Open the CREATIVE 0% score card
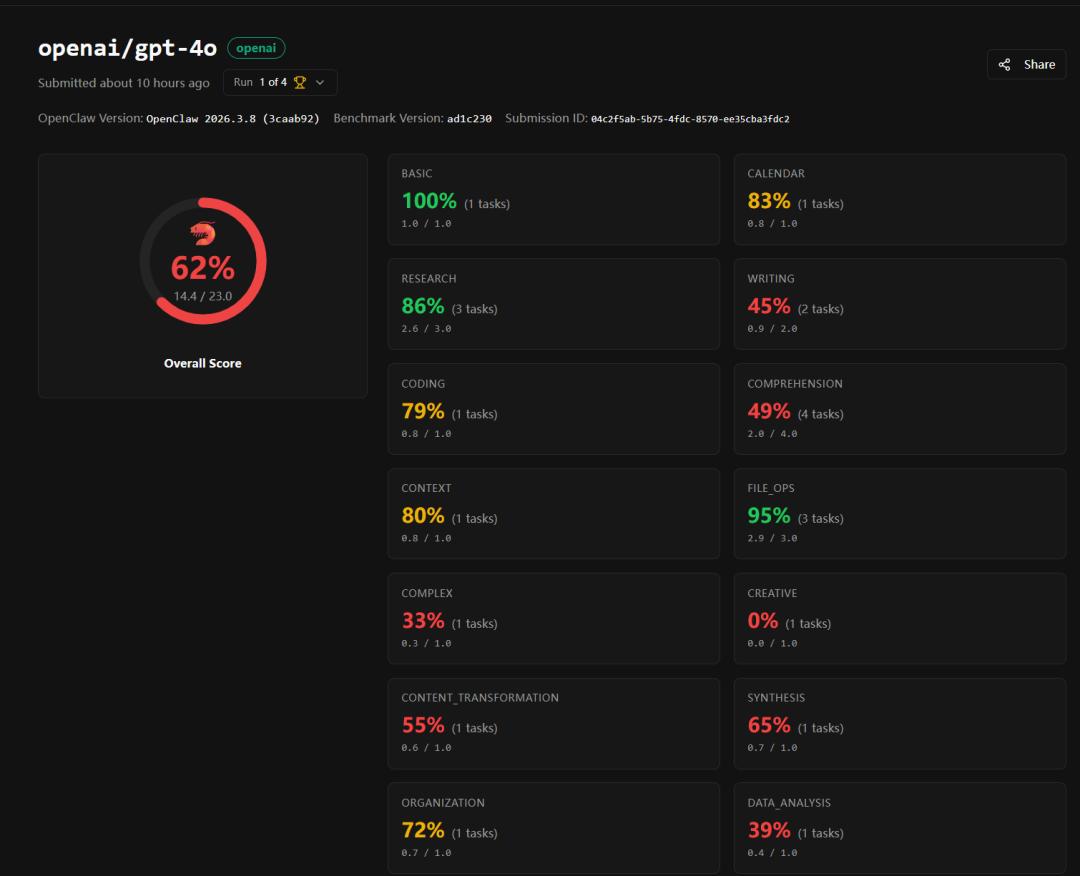 [899, 619]
